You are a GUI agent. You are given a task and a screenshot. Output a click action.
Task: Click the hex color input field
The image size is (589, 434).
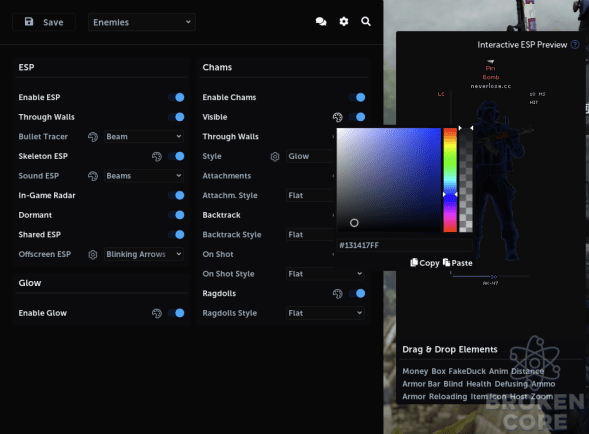(405, 245)
